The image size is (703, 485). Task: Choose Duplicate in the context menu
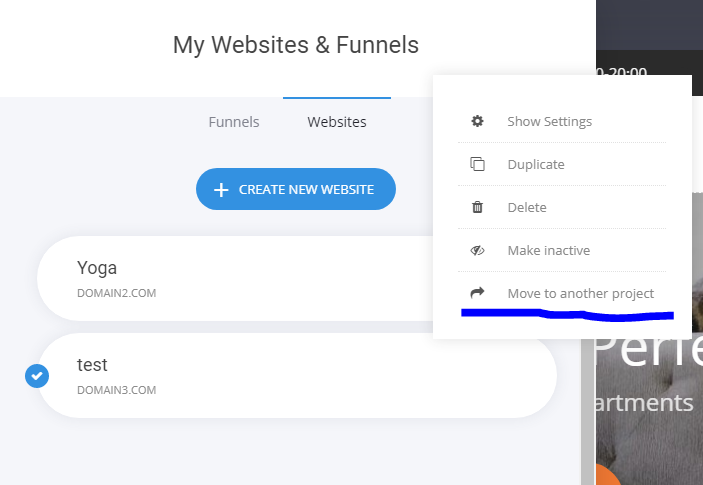coord(536,164)
